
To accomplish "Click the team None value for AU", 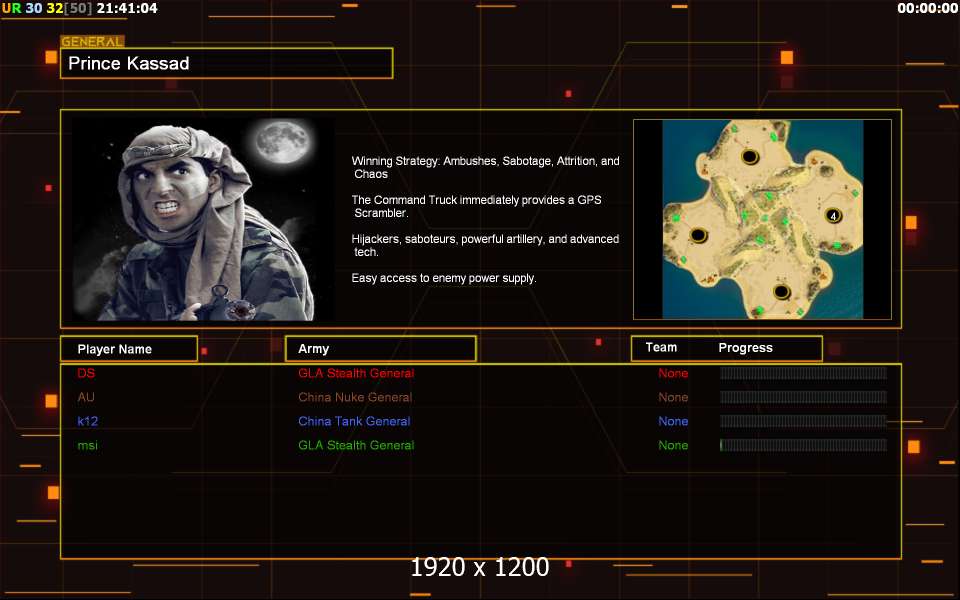I will (x=673, y=397).
